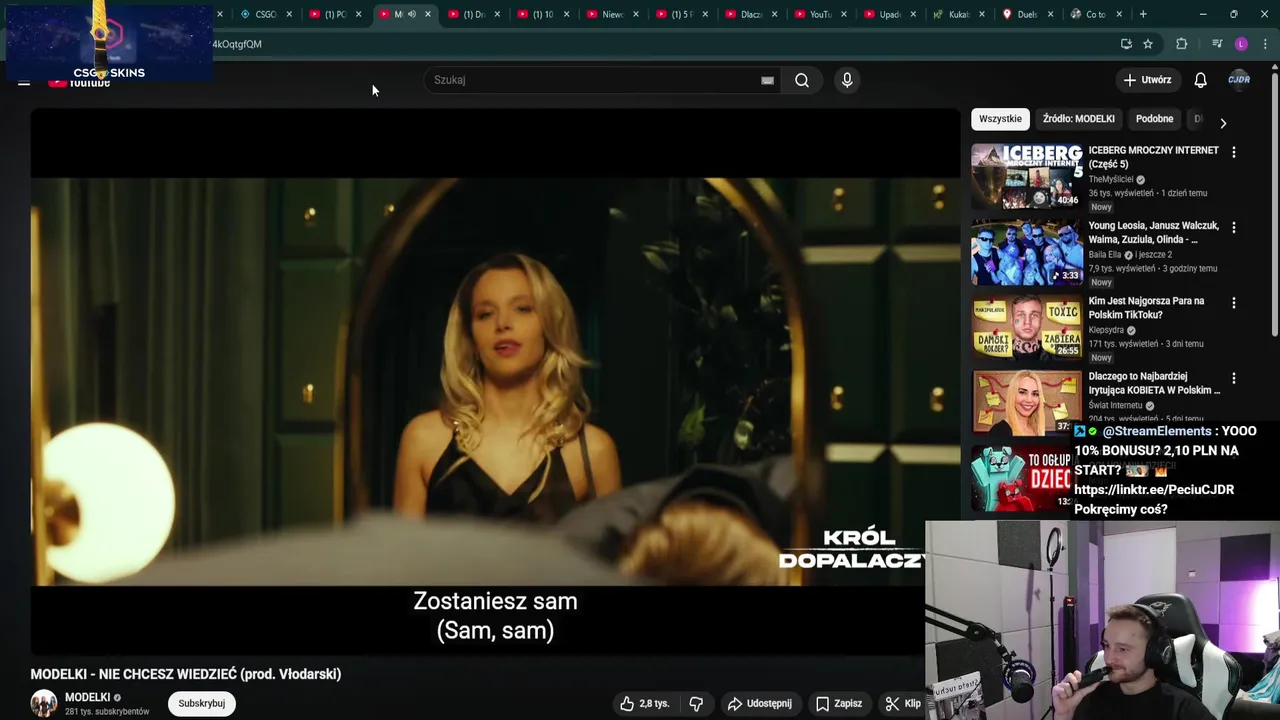1280x720 pixels.
Task: Click the YouTube logo home link
Action: coord(80,83)
